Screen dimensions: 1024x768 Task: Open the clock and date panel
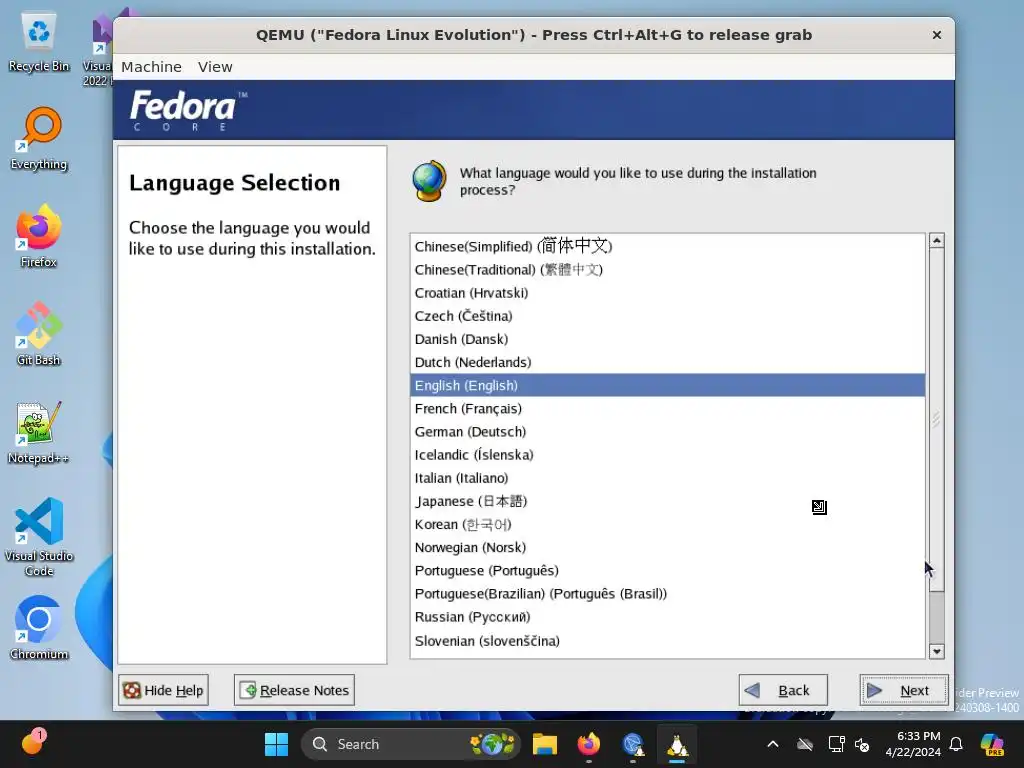(x=913, y=744)
